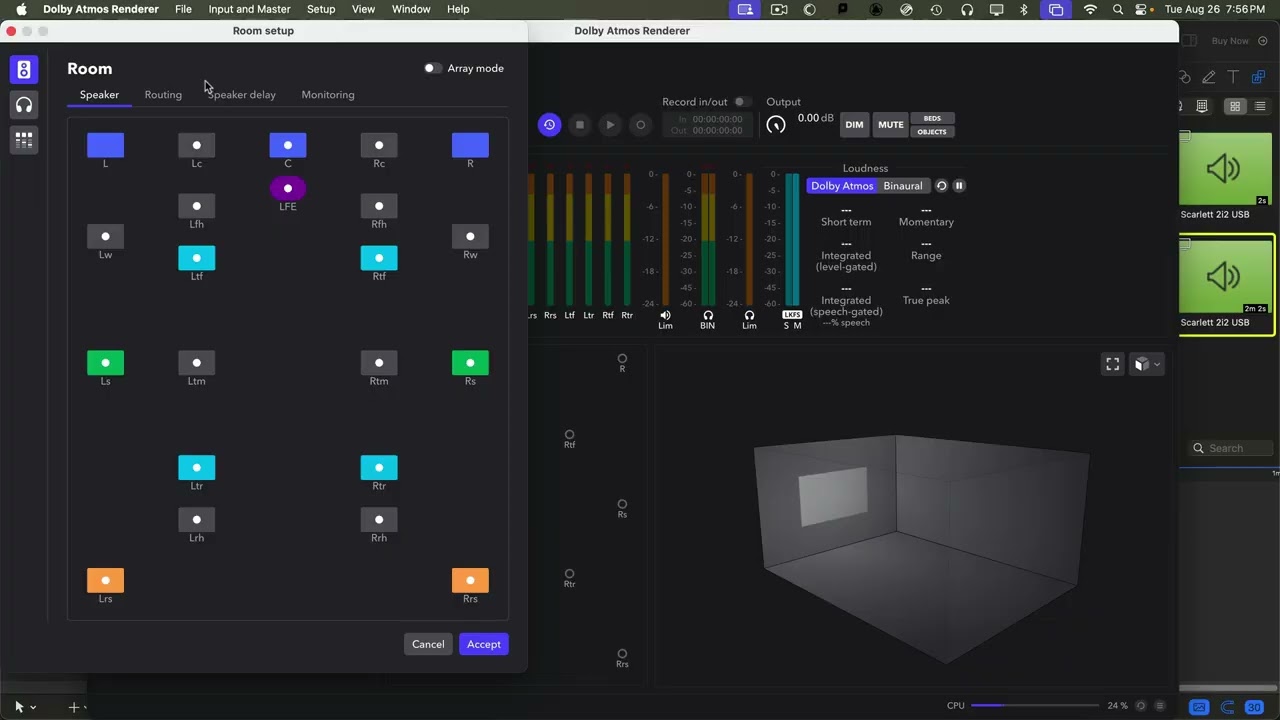This screenshot has height=720, width=1280.
Task: Open the Headphone settings sidebar icon
Action: pos(24,104)
